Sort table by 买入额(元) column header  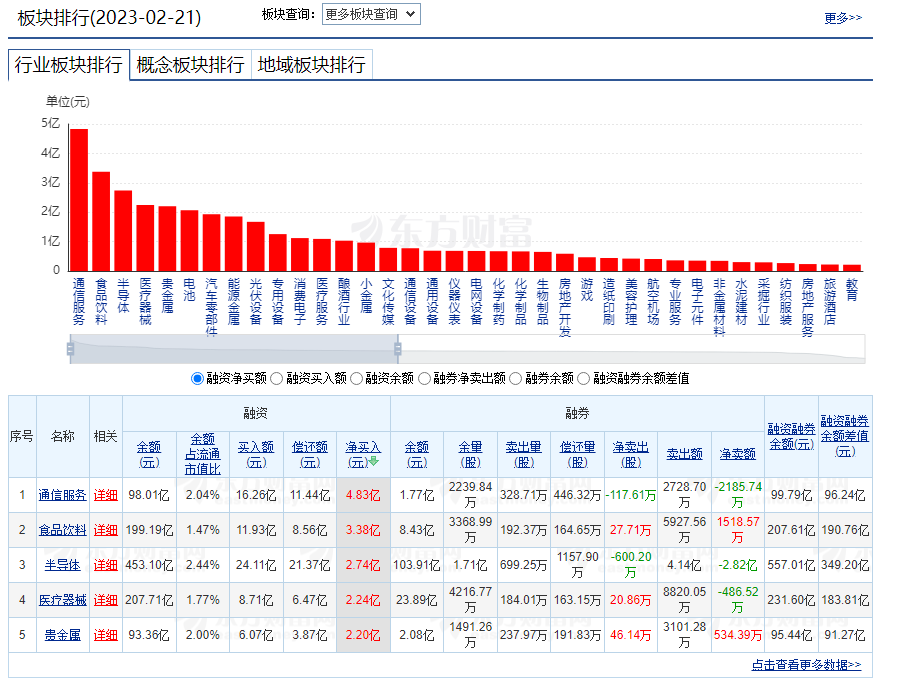[x=256, y=454]
